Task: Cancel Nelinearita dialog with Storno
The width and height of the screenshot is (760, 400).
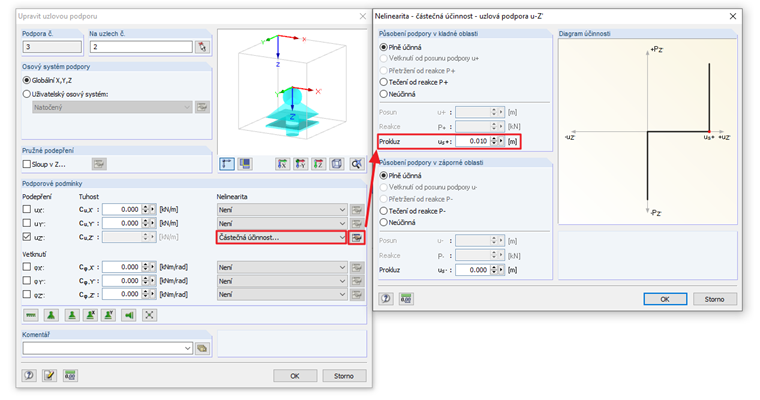Action: (714, 299)
